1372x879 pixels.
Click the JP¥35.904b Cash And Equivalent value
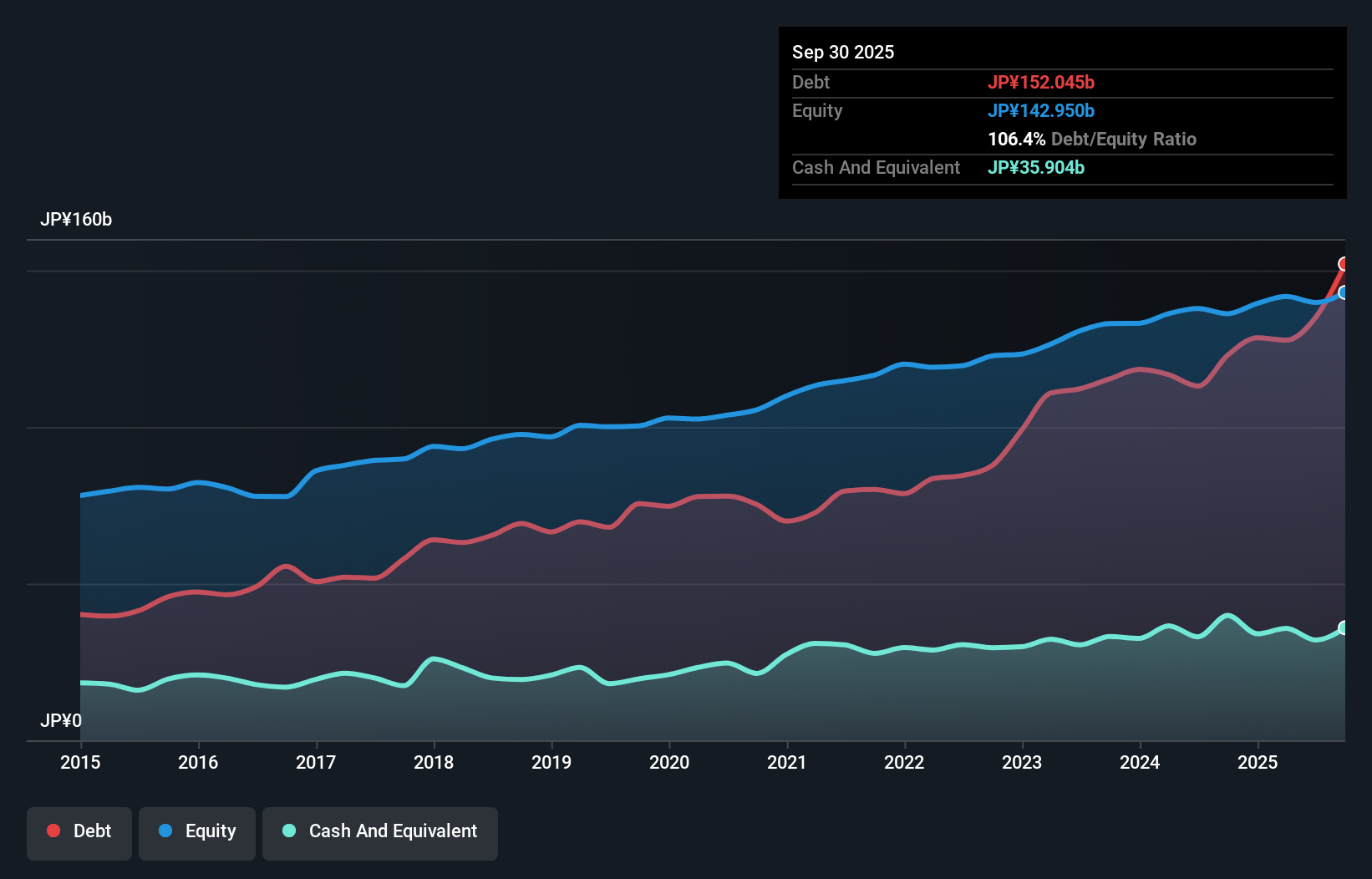1036,167
